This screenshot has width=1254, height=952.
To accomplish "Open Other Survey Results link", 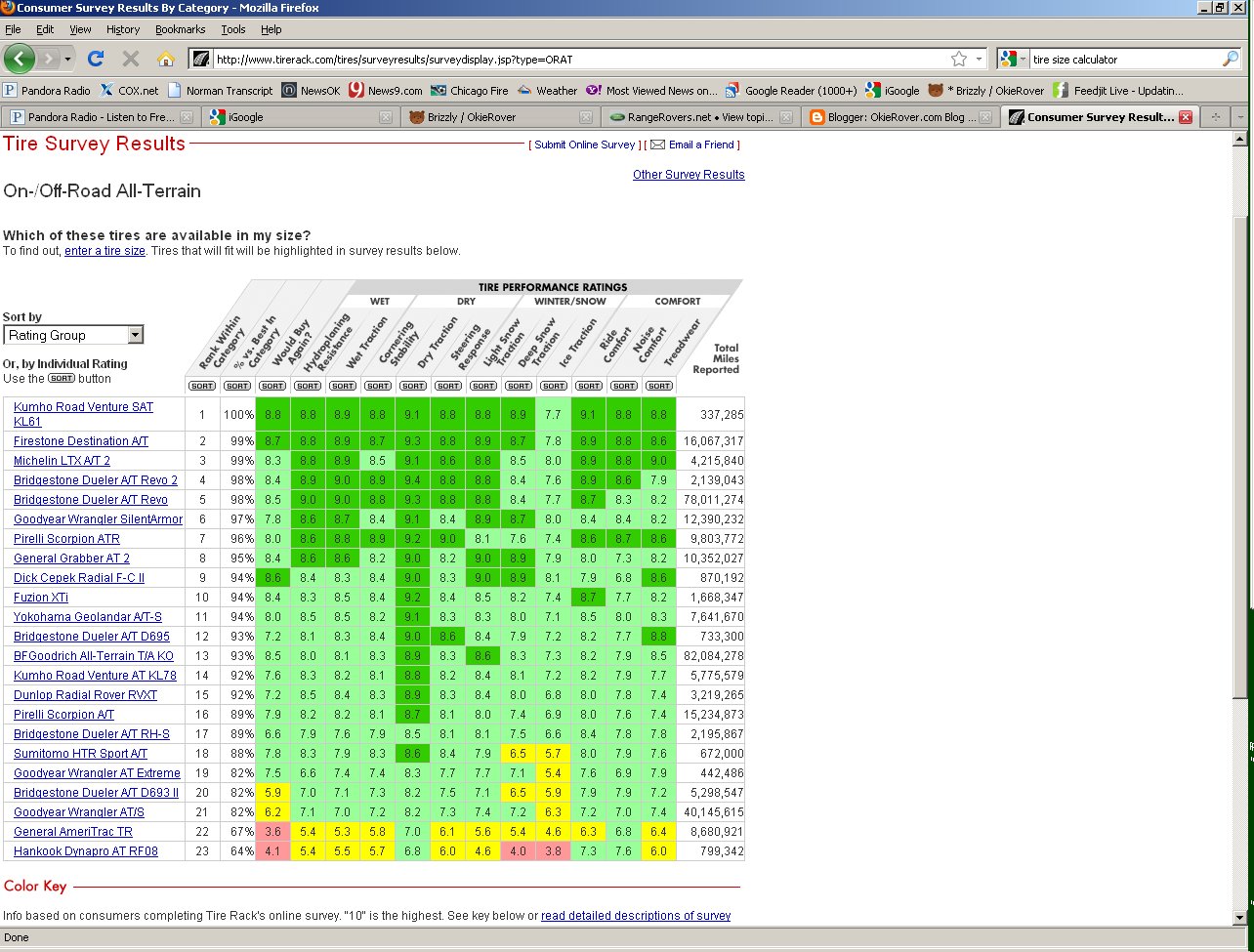I will click(x=689, y=175).
